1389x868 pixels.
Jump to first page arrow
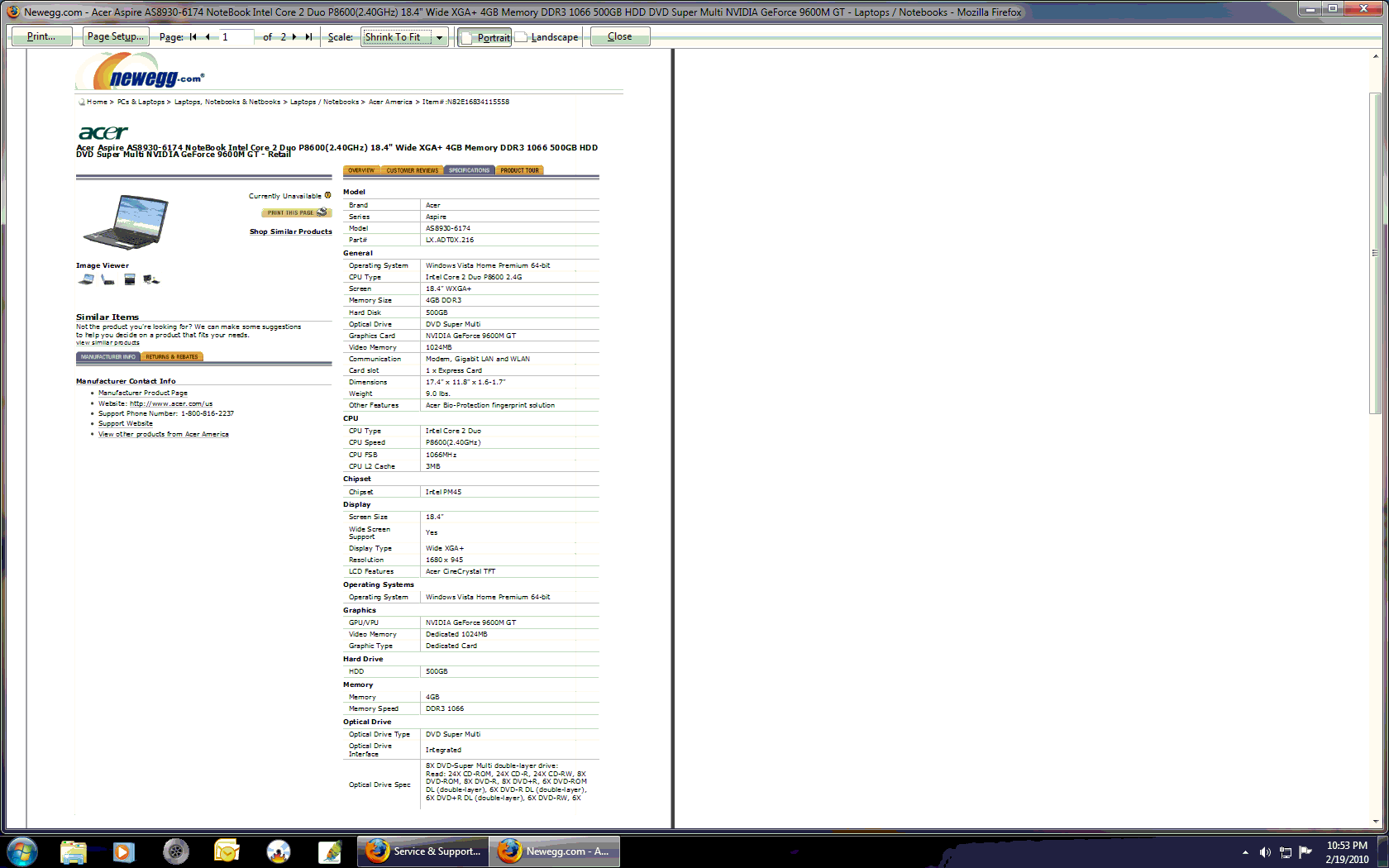(x=193, y=37)
